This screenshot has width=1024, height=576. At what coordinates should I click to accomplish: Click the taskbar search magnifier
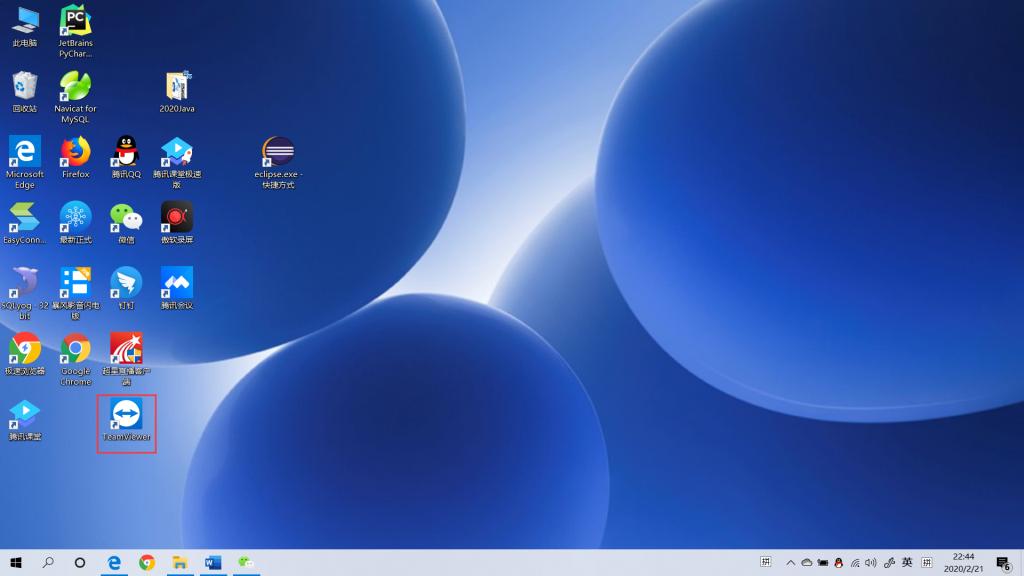pos(48,562)
